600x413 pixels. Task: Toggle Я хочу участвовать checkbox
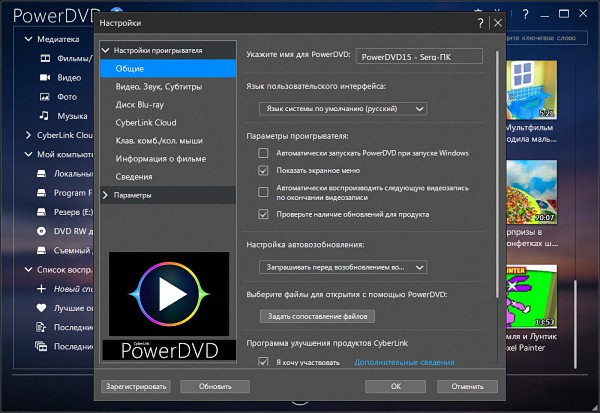pyautogui.click(x=263, y=362)
